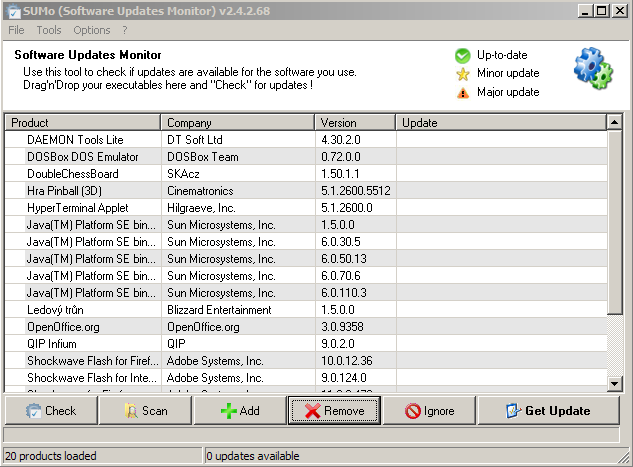Select the DAEMON Tools Lite row
Screen dimensions: 633x467
coord(306,140)
